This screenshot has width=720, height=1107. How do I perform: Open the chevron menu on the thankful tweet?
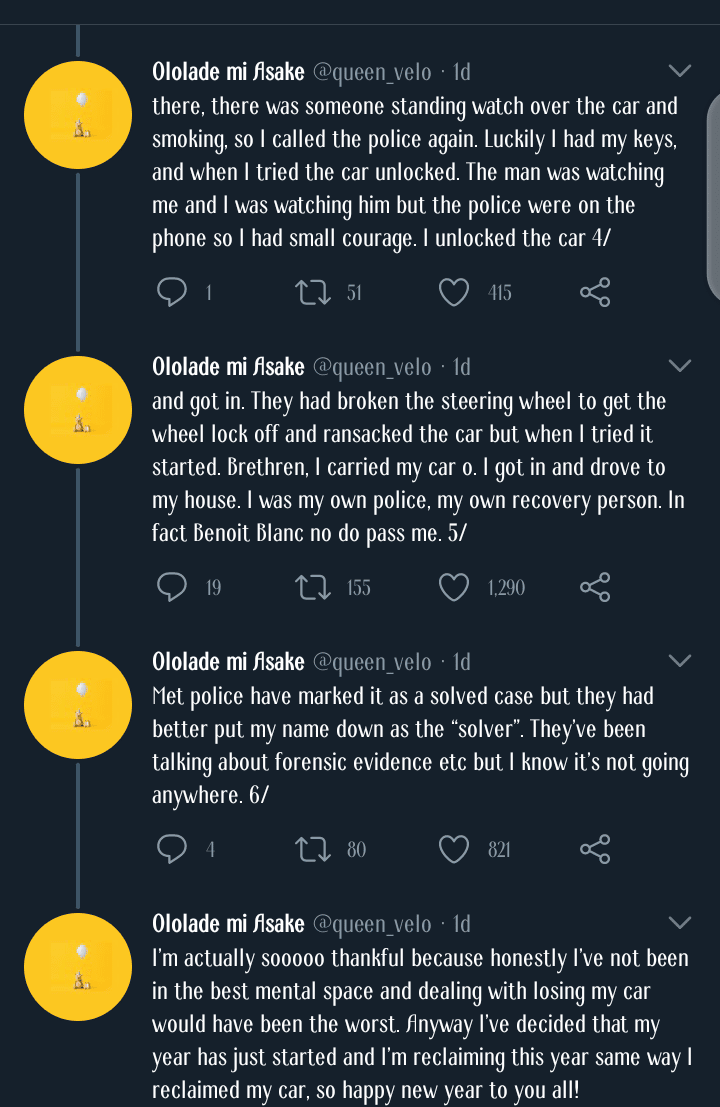[x=679, y=923]
